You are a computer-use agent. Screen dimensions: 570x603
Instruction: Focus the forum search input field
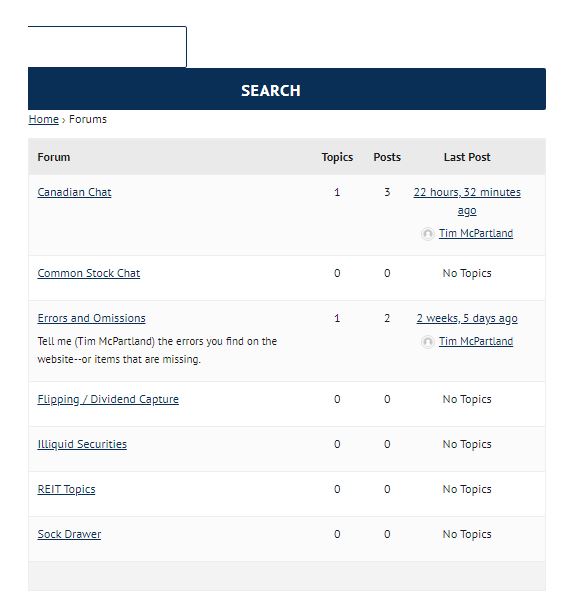click(107, 47)
